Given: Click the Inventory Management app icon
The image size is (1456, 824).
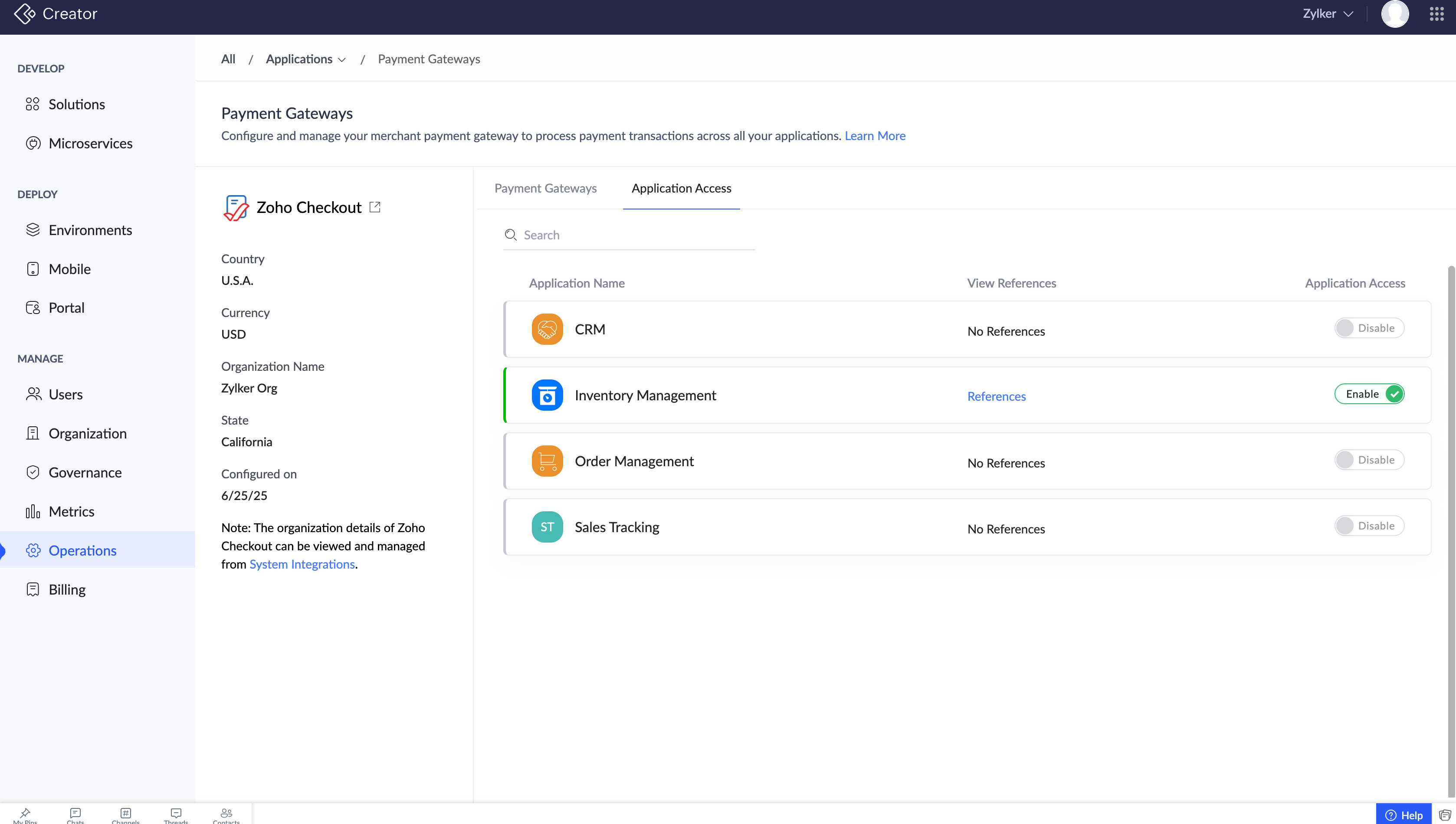Looking at the screenshot, I should pyautogui.click(x=547, y=395).
